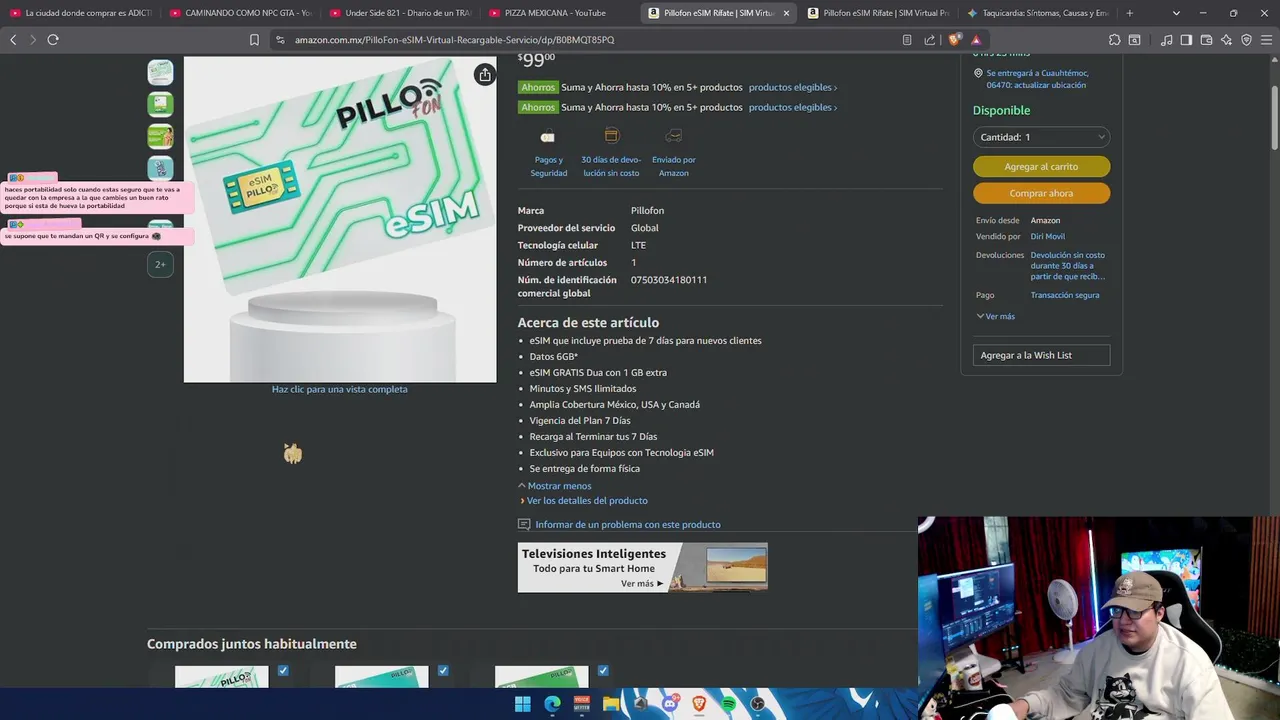The width and height of the screenshot is (1280, 720).
Task: Open the browser hamburger menu
Action: pos(1266,40)
